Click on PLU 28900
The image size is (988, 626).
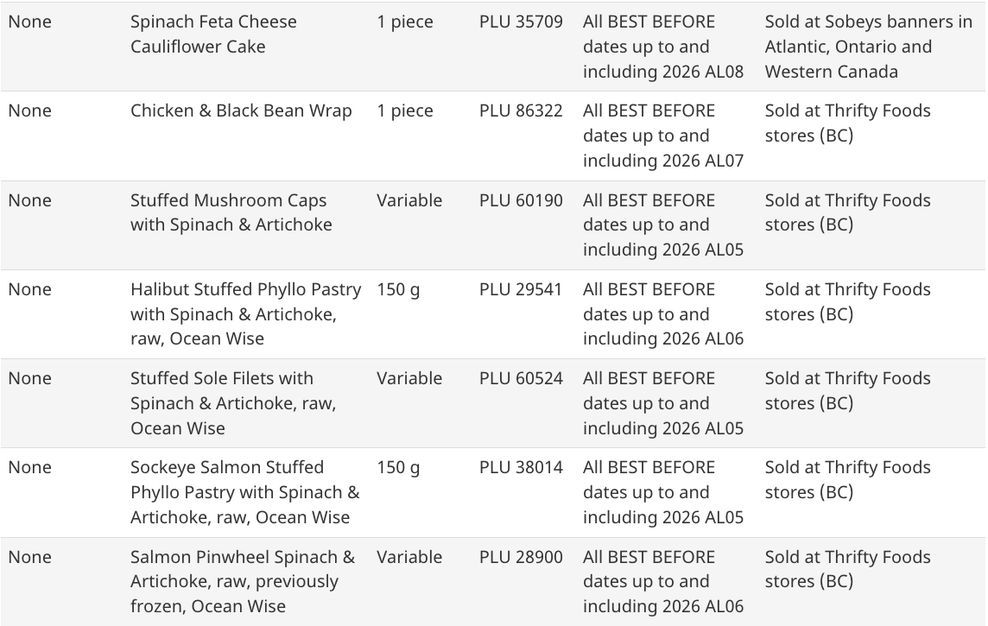tap(520, 557)
